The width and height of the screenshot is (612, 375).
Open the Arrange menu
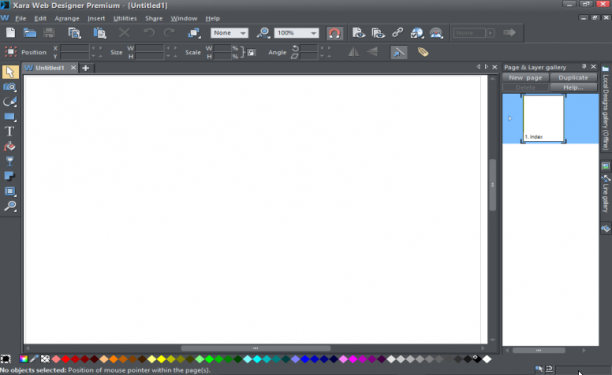tap(67, 18)
